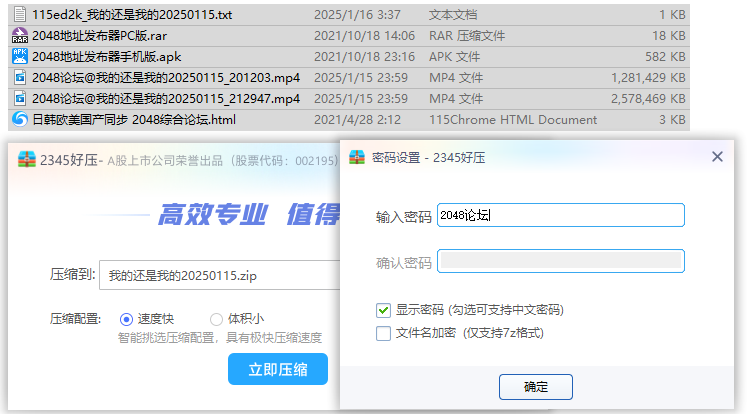Click the type APK 文件
Image resolution: width=747 pixels, height=414 pixels.
(x=454, y=57)
